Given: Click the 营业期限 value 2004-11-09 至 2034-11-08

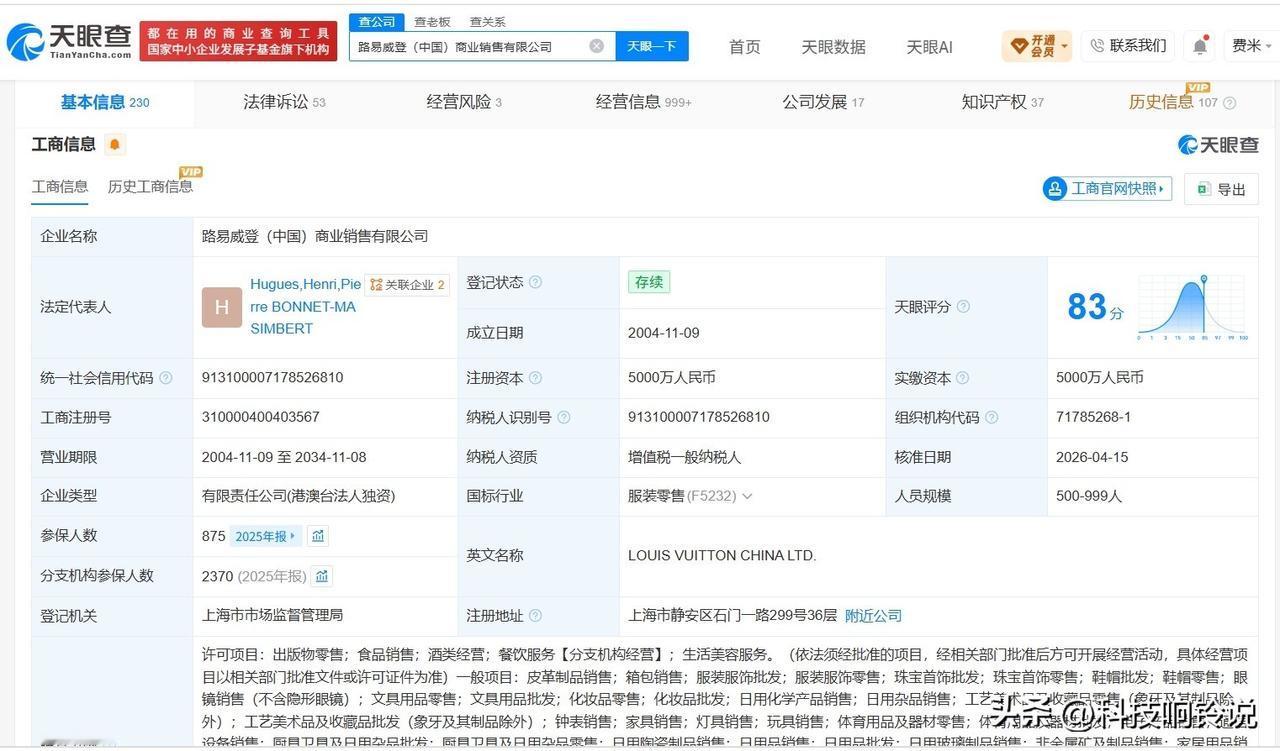Looking at the screenshot, I should tap(284, 457).
